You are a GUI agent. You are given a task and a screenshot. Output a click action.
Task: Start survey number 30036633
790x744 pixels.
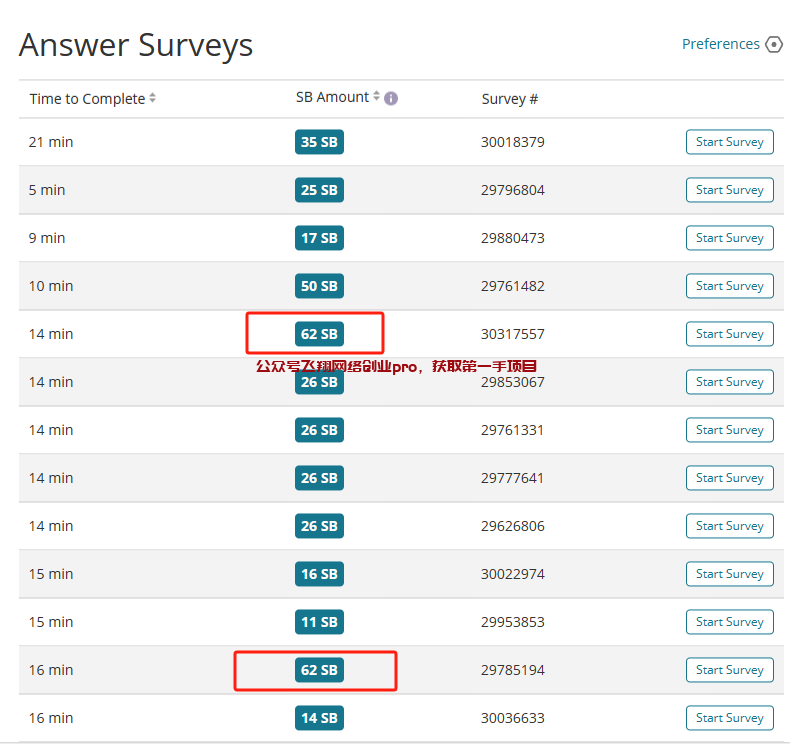pos(729,718)
